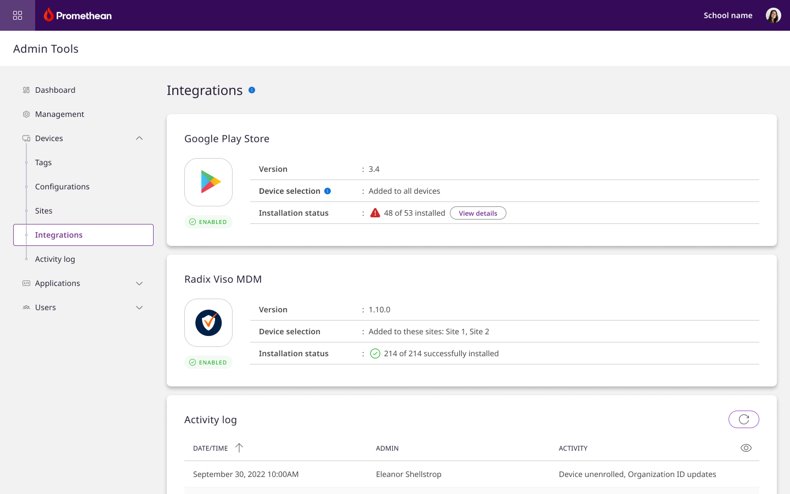The image size is (790, 494).
Task: Go to Tags under Devices
Action: 43,163
